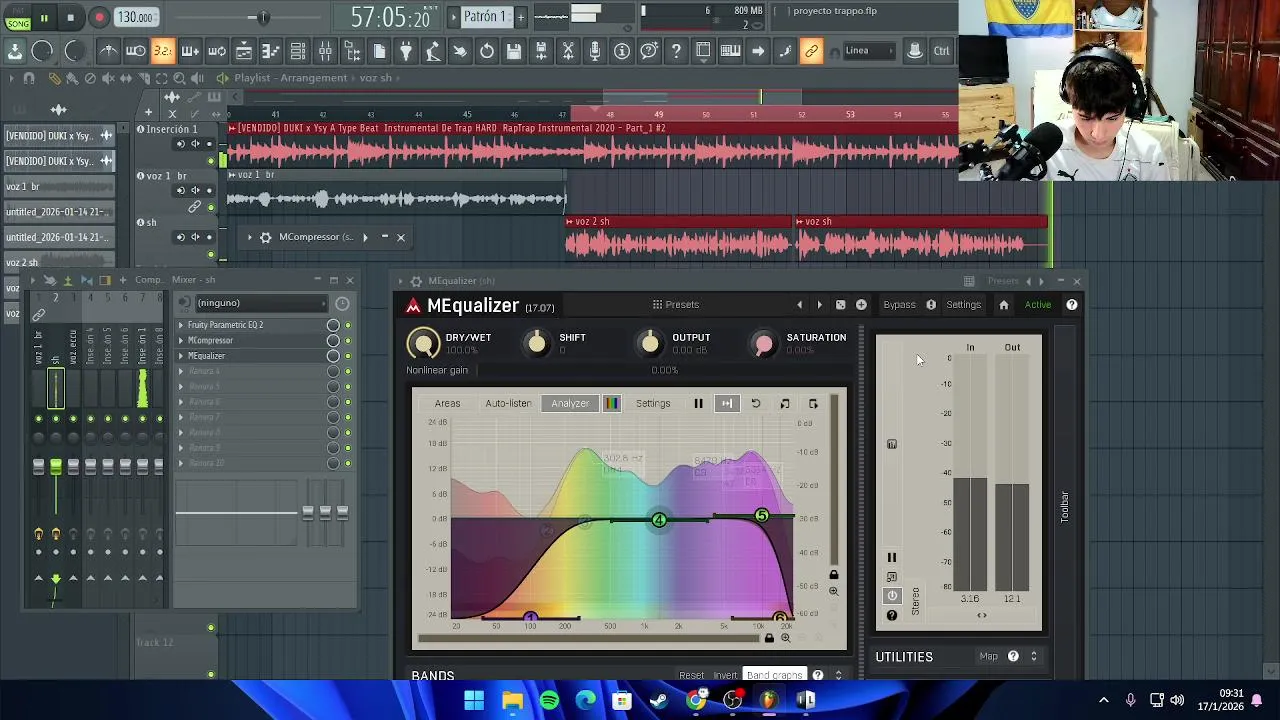
Task: Click the add preset plus icon
Action: [x=861, y=305]
